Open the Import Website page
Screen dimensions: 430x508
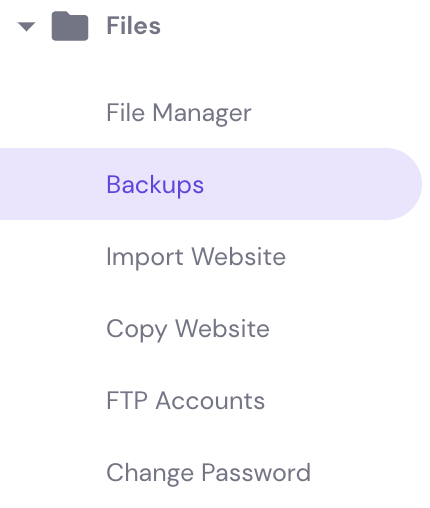196,257
